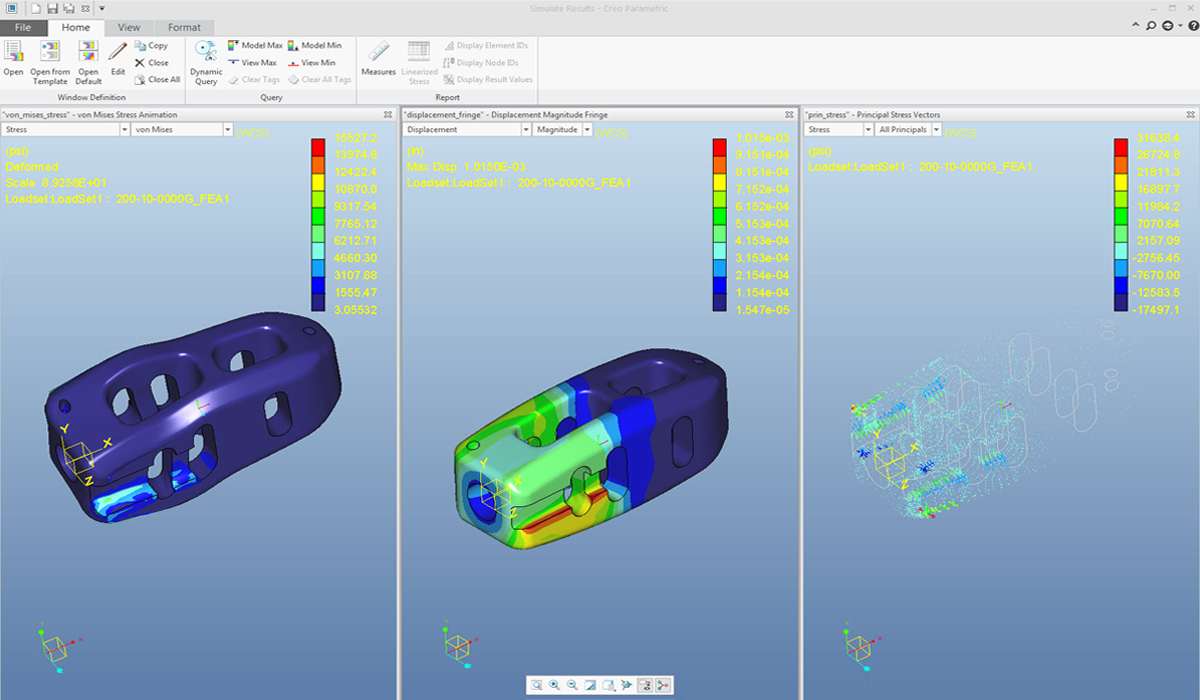Switch to the View tab
1200x700 pixels.
[x=128, y=27]
